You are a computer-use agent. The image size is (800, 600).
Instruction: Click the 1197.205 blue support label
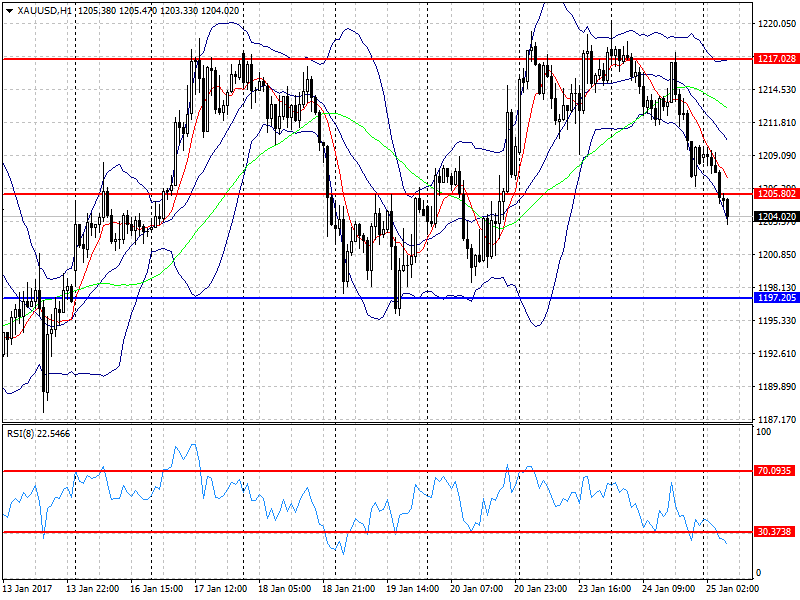776,297
